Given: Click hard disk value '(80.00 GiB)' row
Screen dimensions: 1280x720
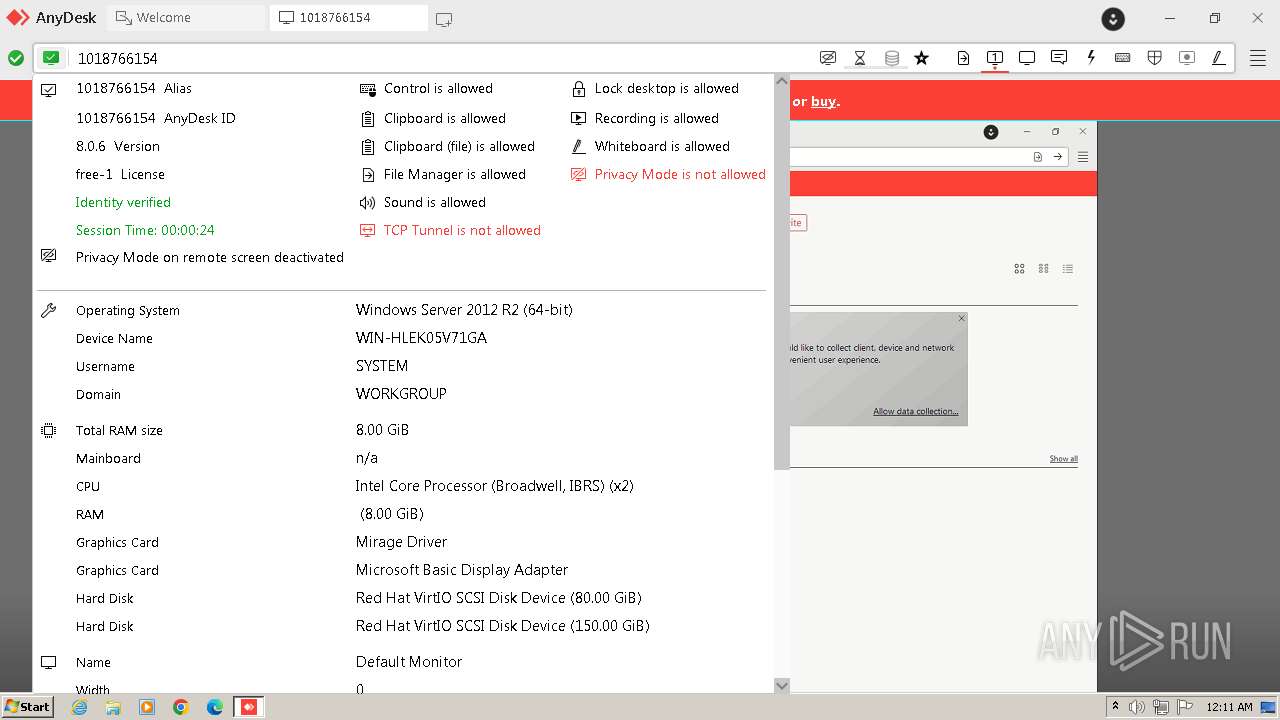Looking at the screenshot, I should click(498, 598).
